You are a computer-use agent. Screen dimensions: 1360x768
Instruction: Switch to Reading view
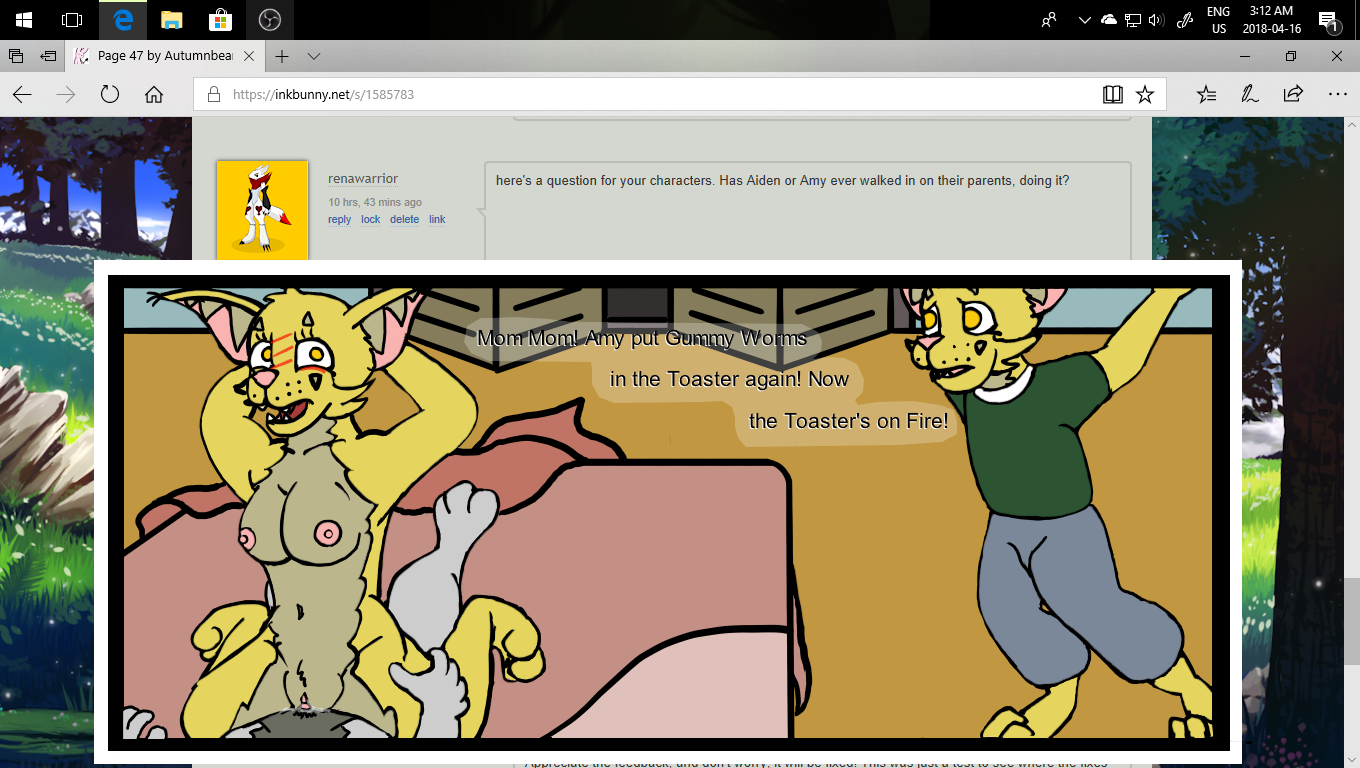tap(1113, 95)
